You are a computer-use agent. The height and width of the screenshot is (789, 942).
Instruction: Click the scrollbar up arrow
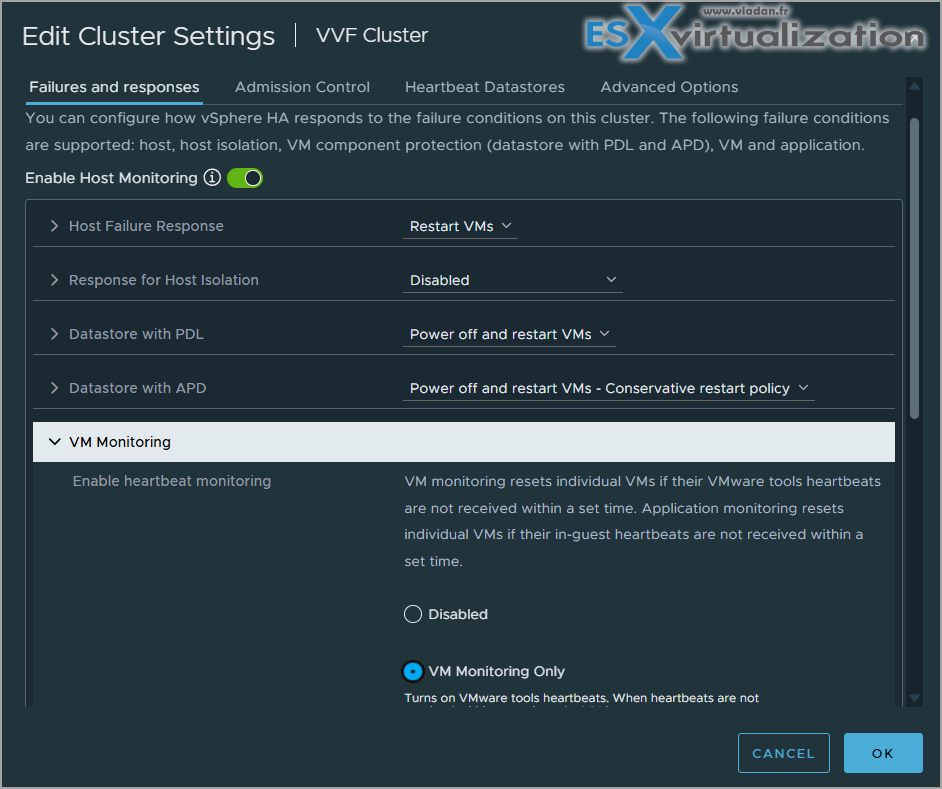[914, 87]
